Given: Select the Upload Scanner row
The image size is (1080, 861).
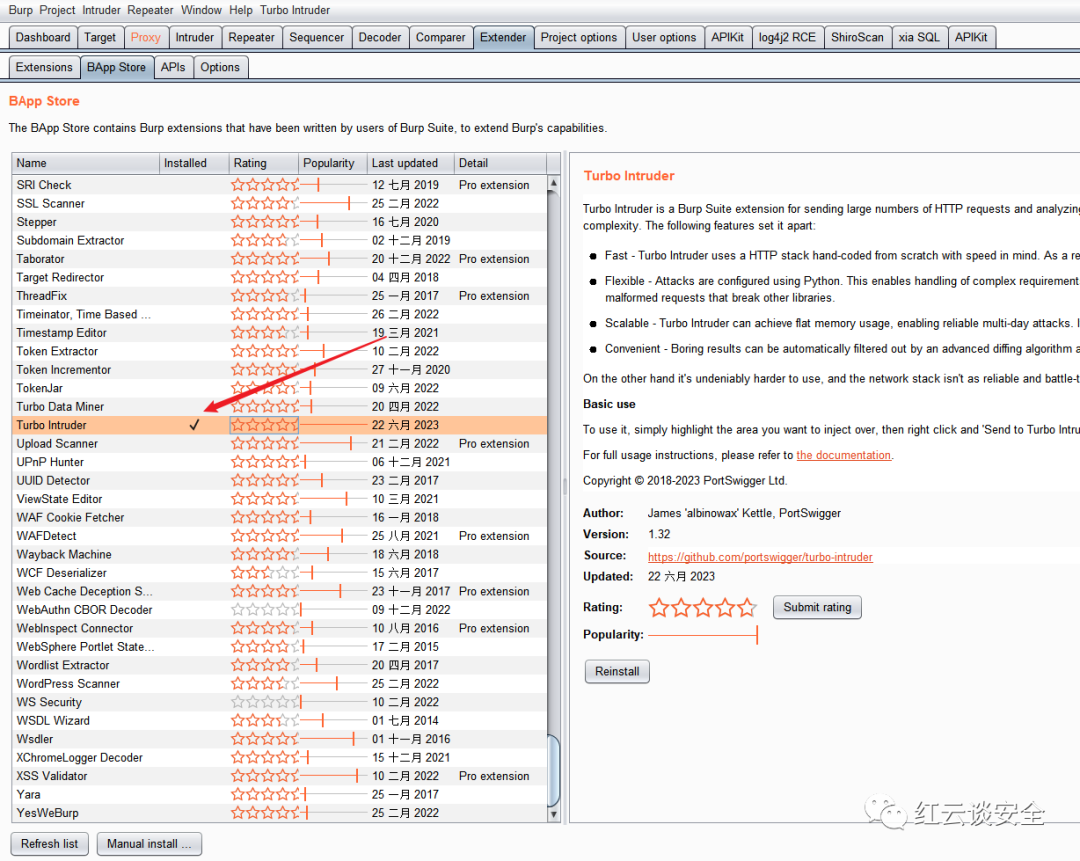Looking at the screenshot, I should [280, 444].
